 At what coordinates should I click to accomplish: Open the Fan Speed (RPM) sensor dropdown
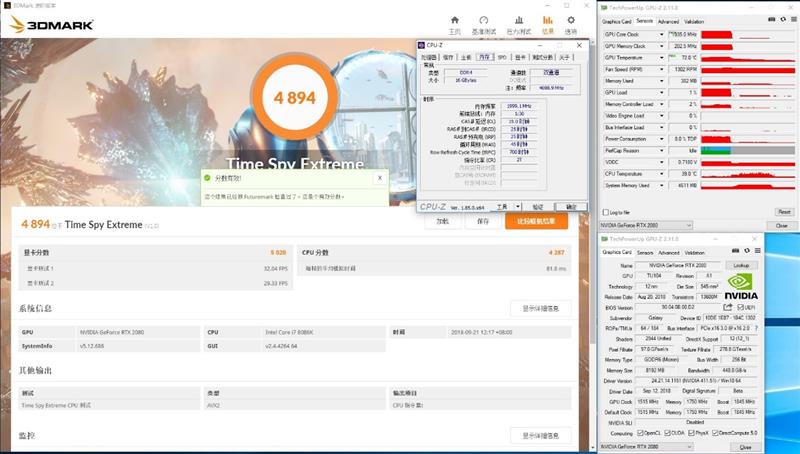[662, 69]
